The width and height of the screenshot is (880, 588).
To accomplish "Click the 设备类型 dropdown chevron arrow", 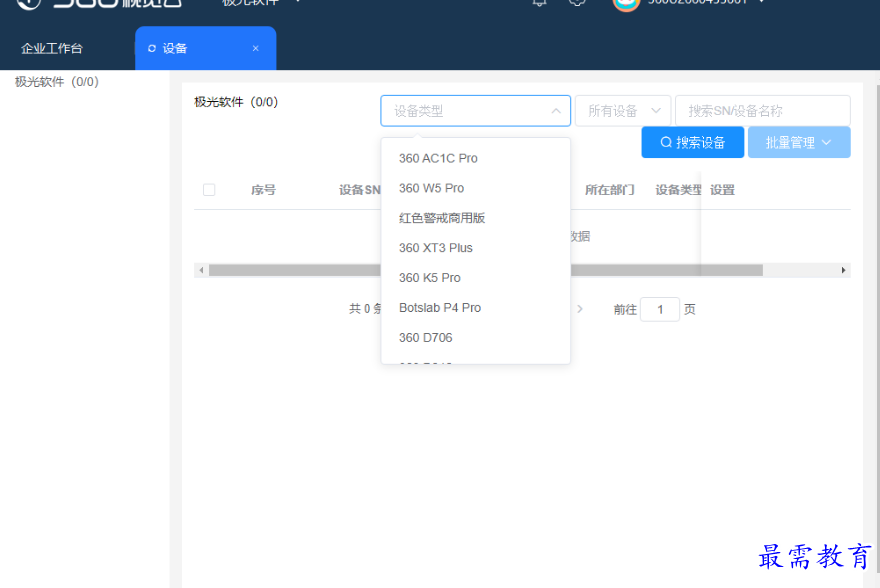I will point(556,111).
